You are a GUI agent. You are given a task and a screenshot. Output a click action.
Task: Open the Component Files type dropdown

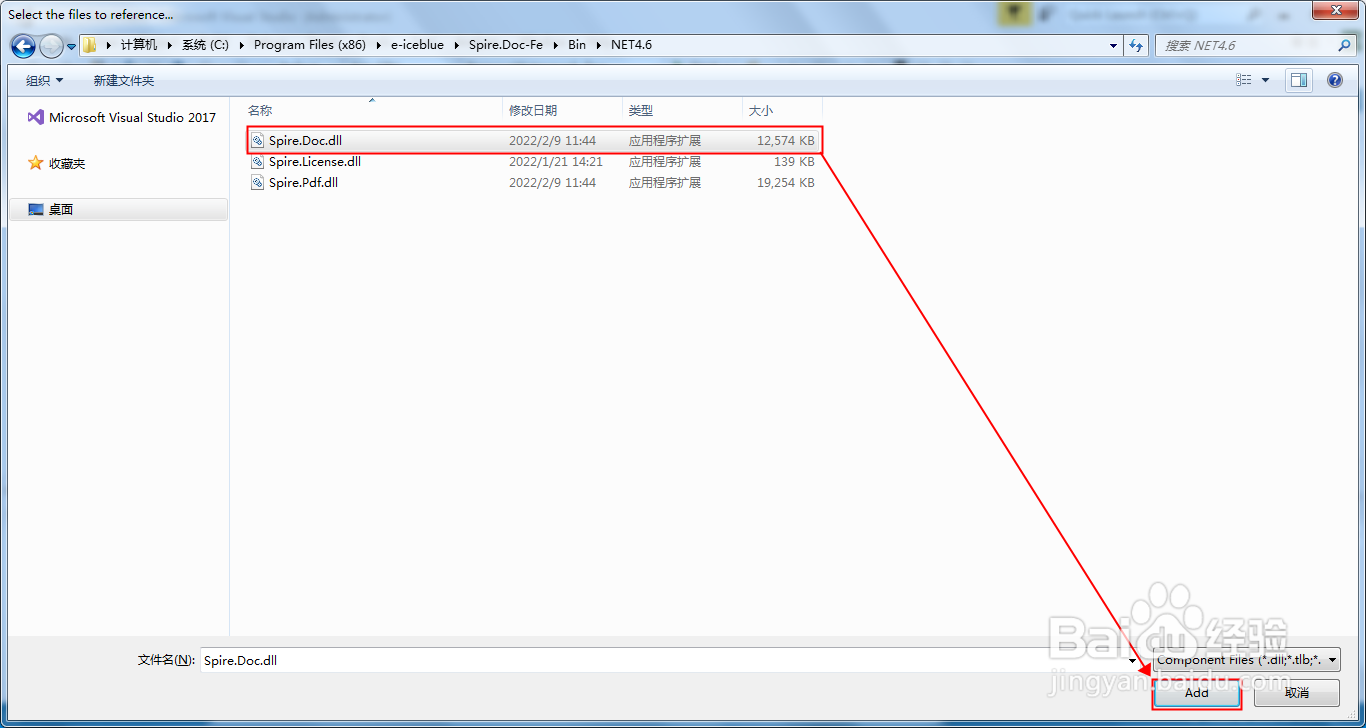(x=1247, y=660)
